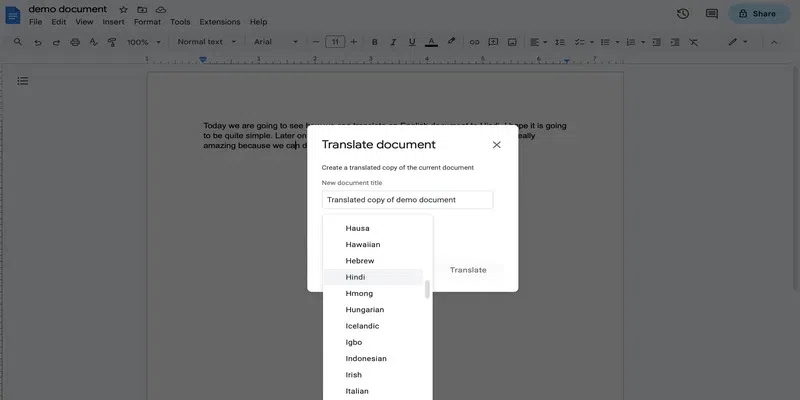Click the Insert link icon

click(x=474, y=42)
